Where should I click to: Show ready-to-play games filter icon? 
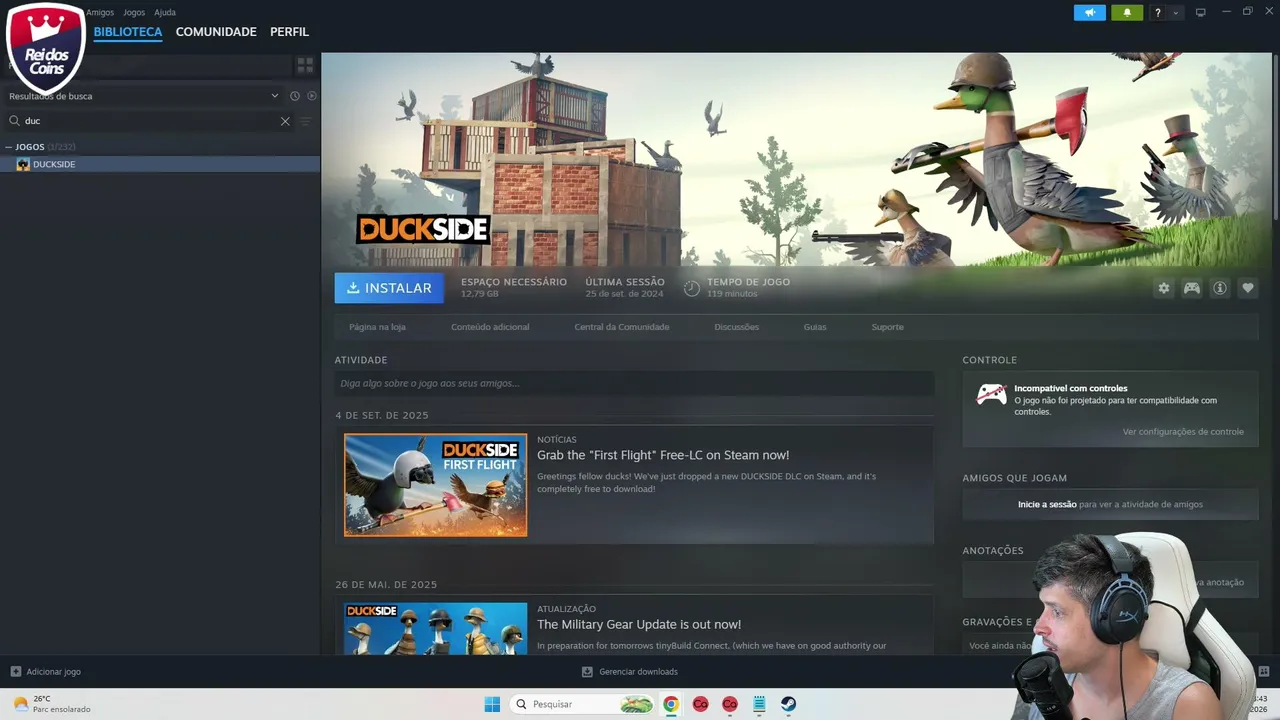(312, 96)
